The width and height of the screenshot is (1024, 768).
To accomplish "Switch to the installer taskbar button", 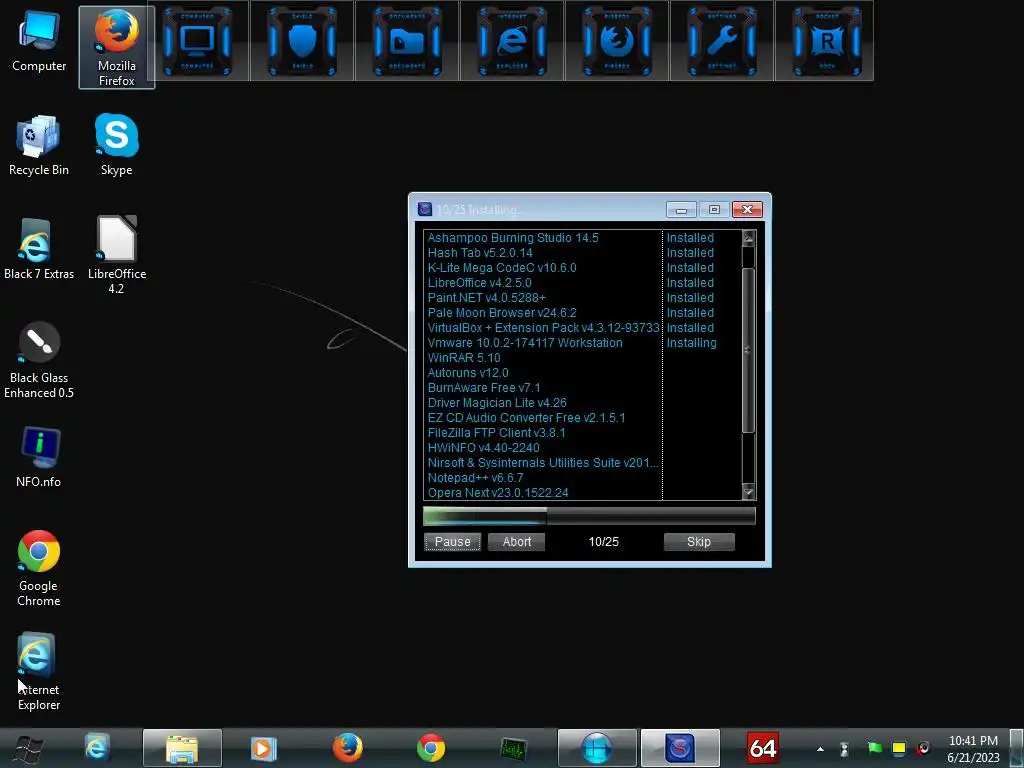I will point(680,748).
